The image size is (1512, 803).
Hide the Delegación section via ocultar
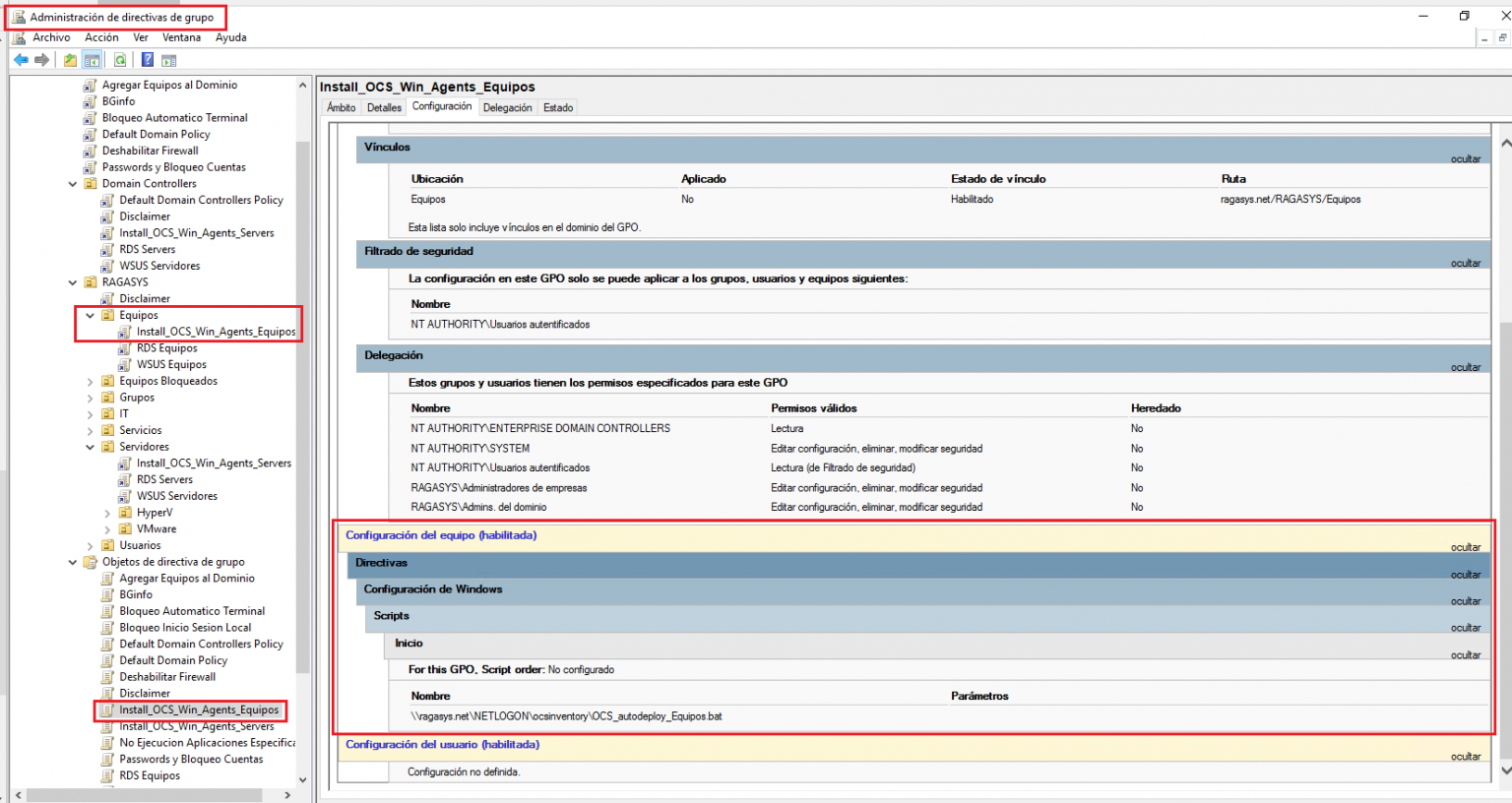[x=1465, y=366]
